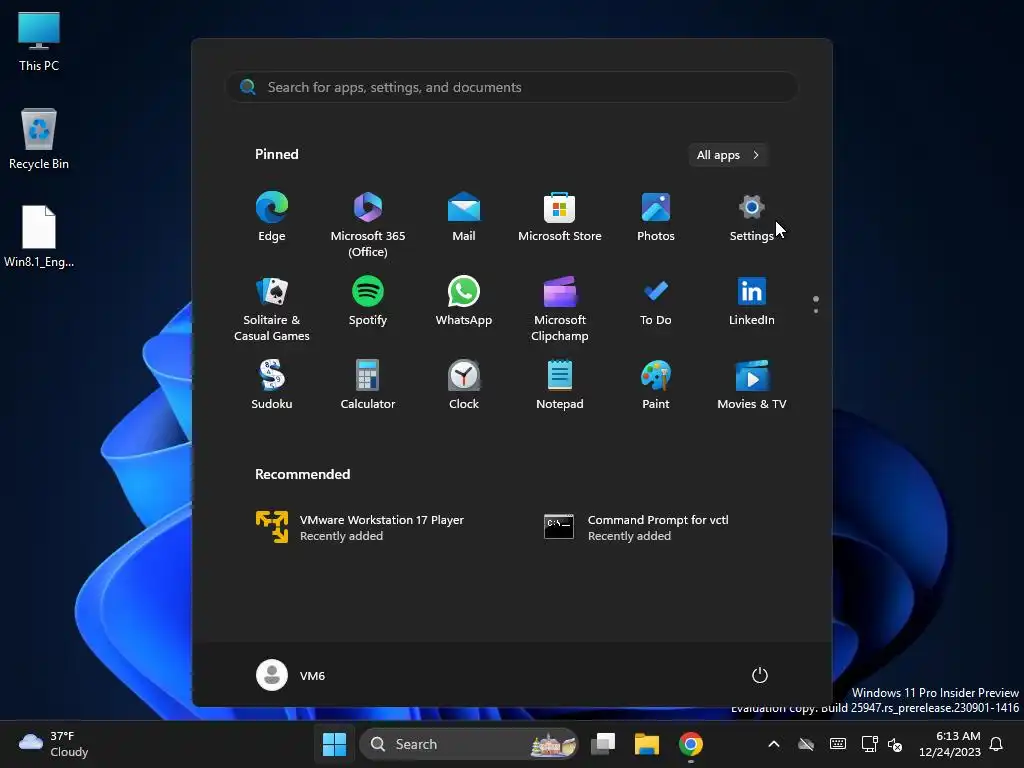Launch Microsoft 365 (Office) app

pyautogui.click(x=368, y=225)
